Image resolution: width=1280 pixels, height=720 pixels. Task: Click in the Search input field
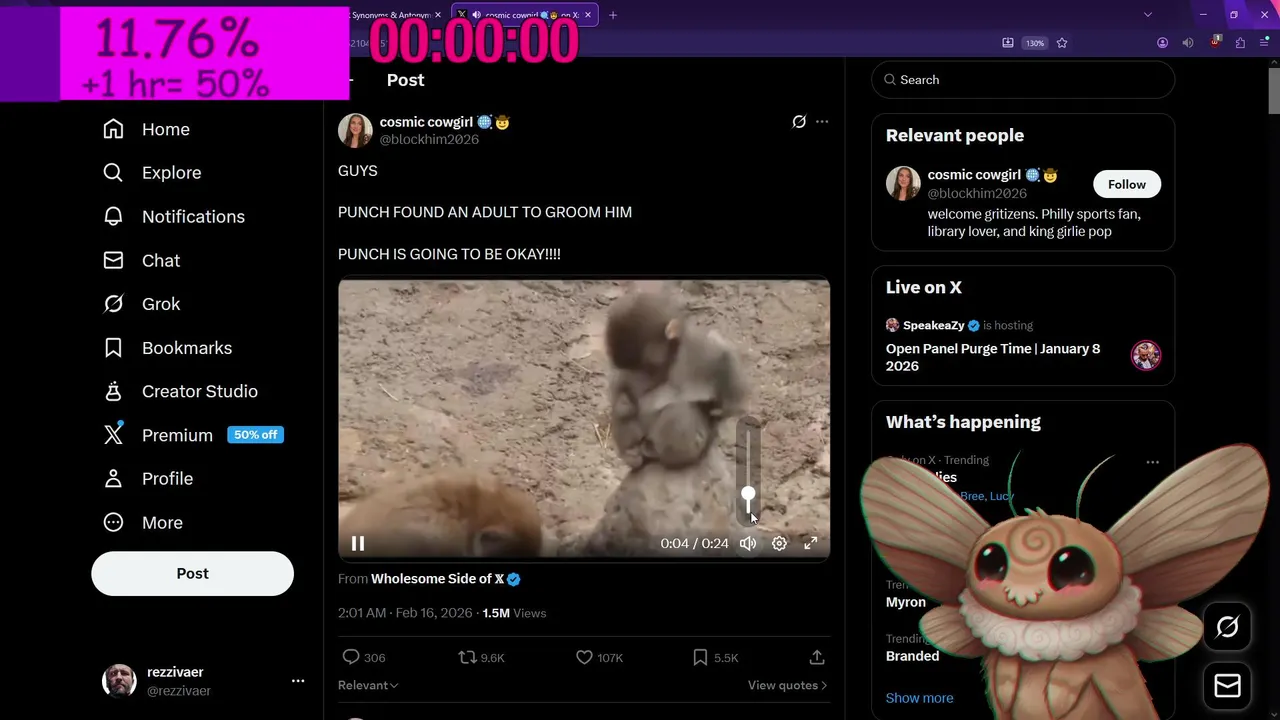coord(1023,80)
